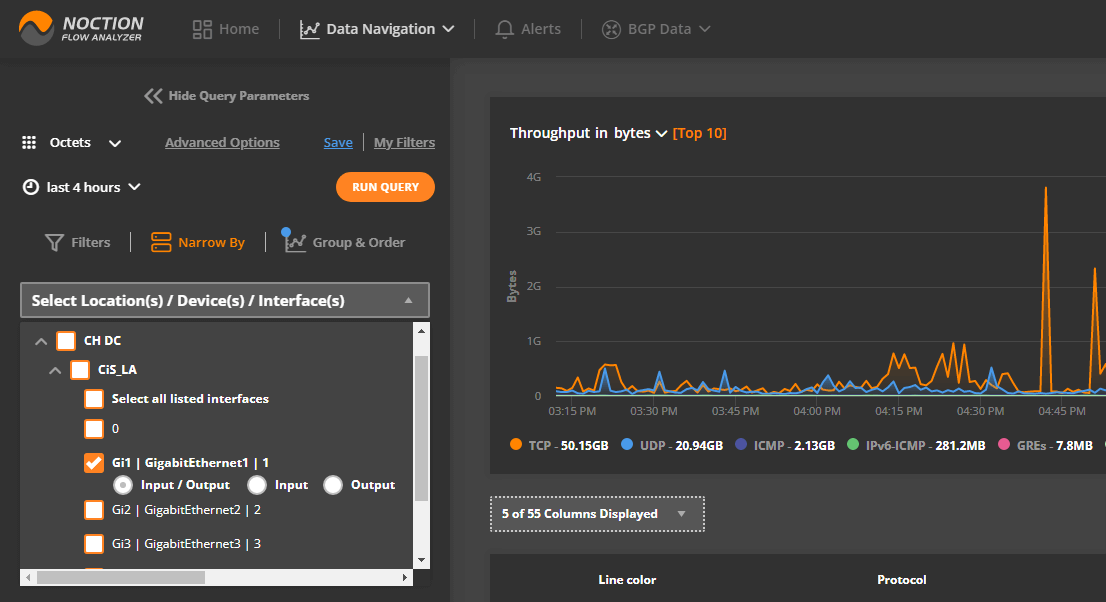
Task: Open the Throughput in bytes unit dropdown
Action: click(x=640, y=133)
